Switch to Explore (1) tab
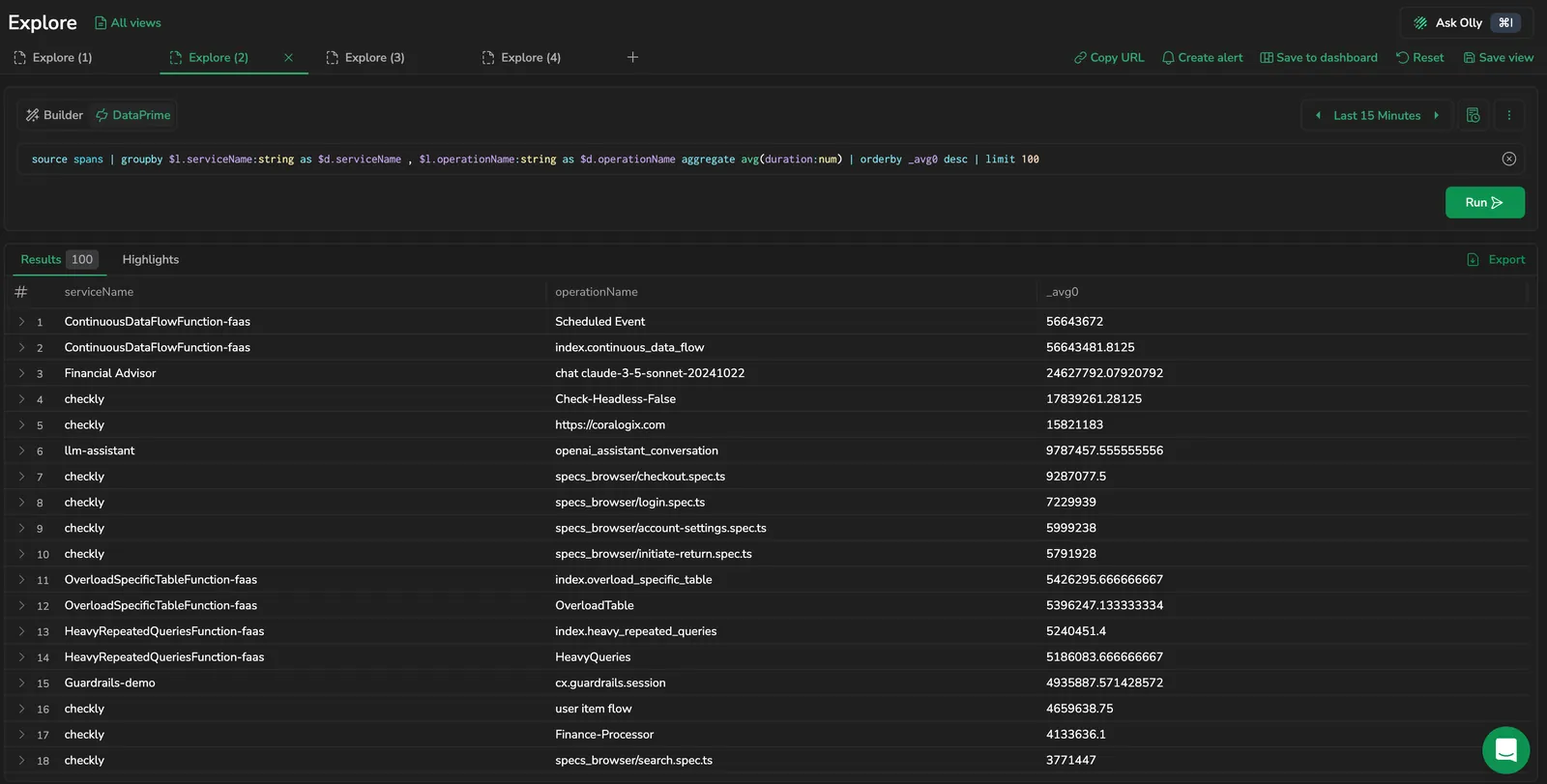The image size is (1547, 784). tap(53, 57)
